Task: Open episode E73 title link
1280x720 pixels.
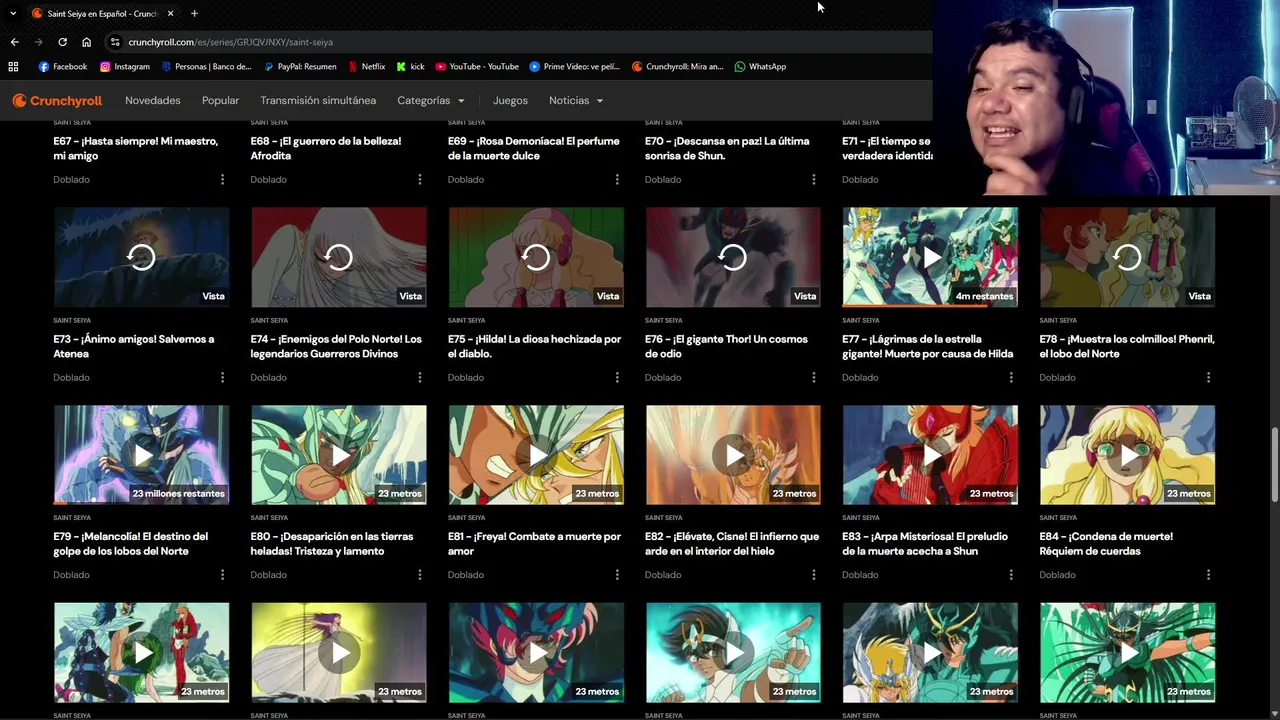Action: tap(134, 346)
